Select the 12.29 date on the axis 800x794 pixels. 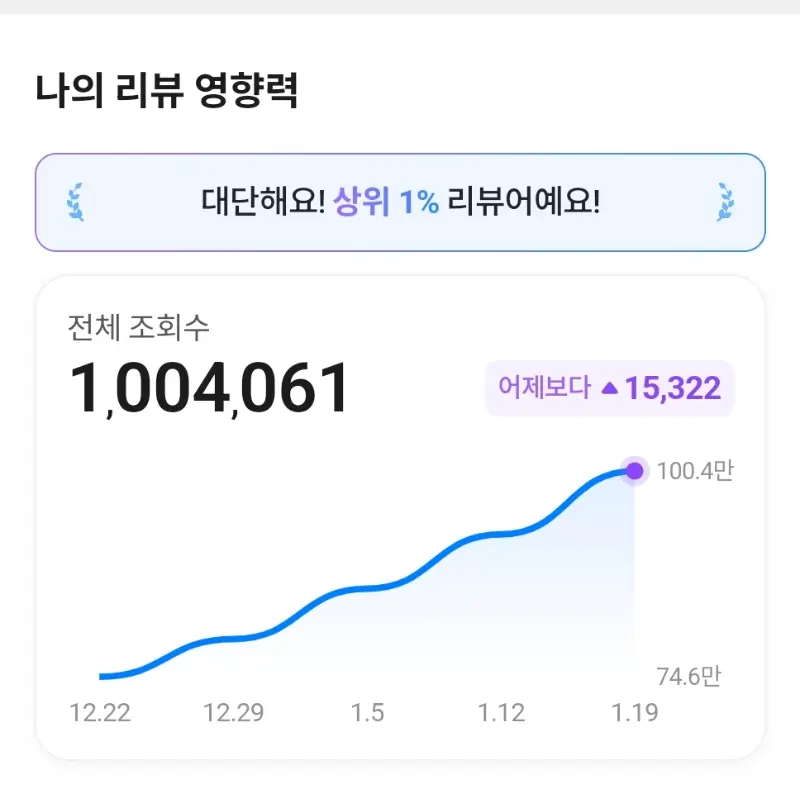[236, 713]
